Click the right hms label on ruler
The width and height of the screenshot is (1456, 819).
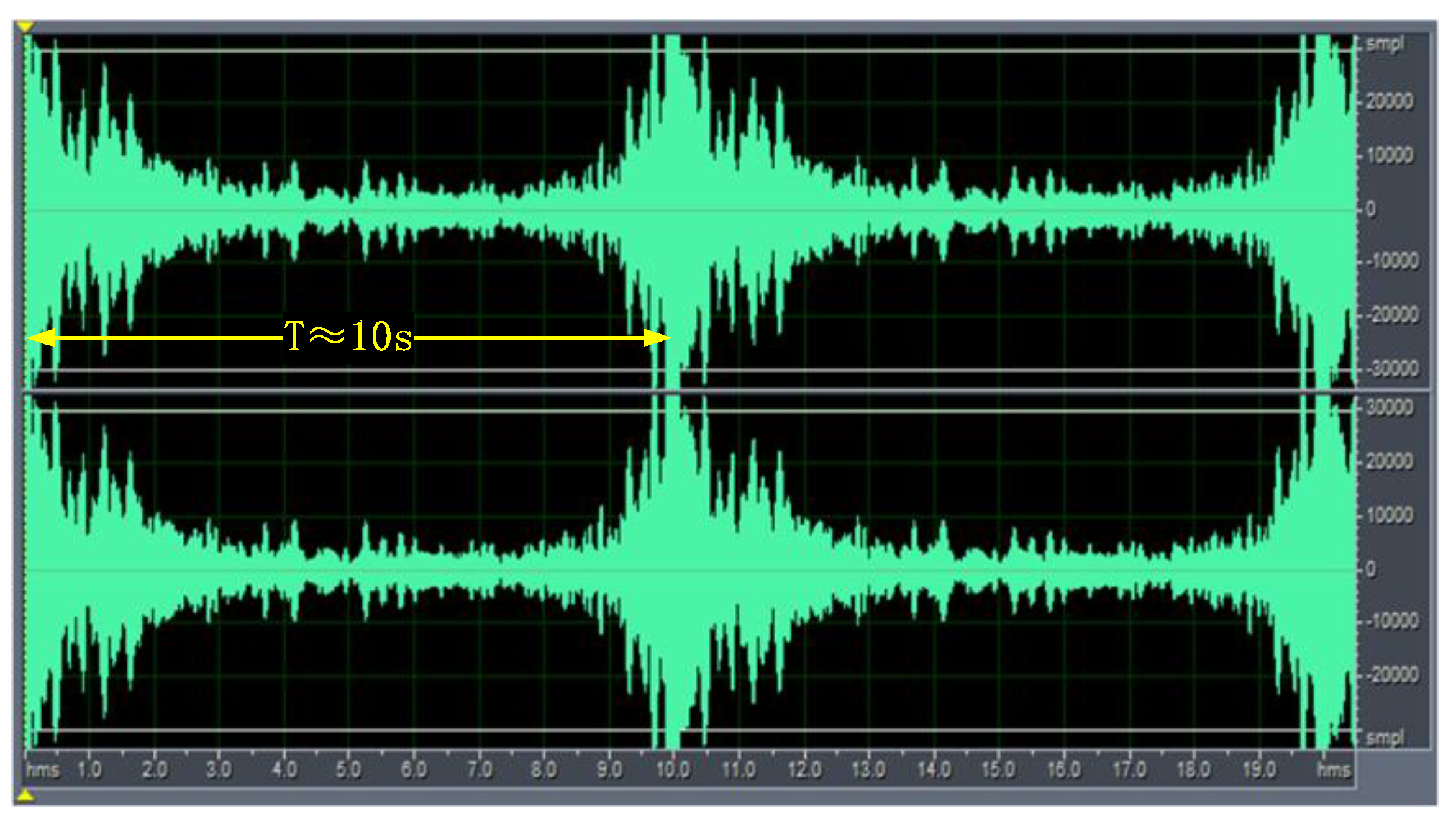coord(1334,771)
